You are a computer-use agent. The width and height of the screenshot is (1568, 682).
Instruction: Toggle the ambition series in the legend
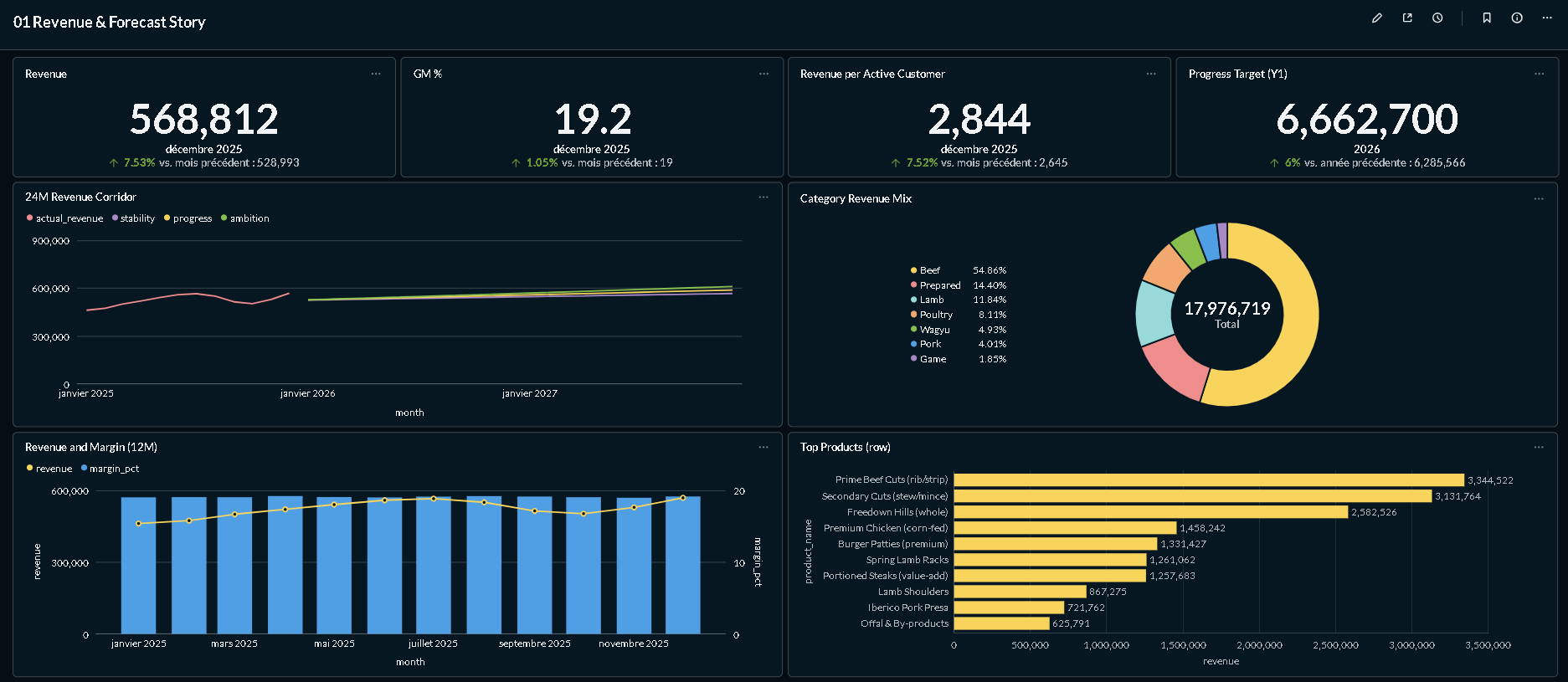pyautogui.click(x=249, y=218)
